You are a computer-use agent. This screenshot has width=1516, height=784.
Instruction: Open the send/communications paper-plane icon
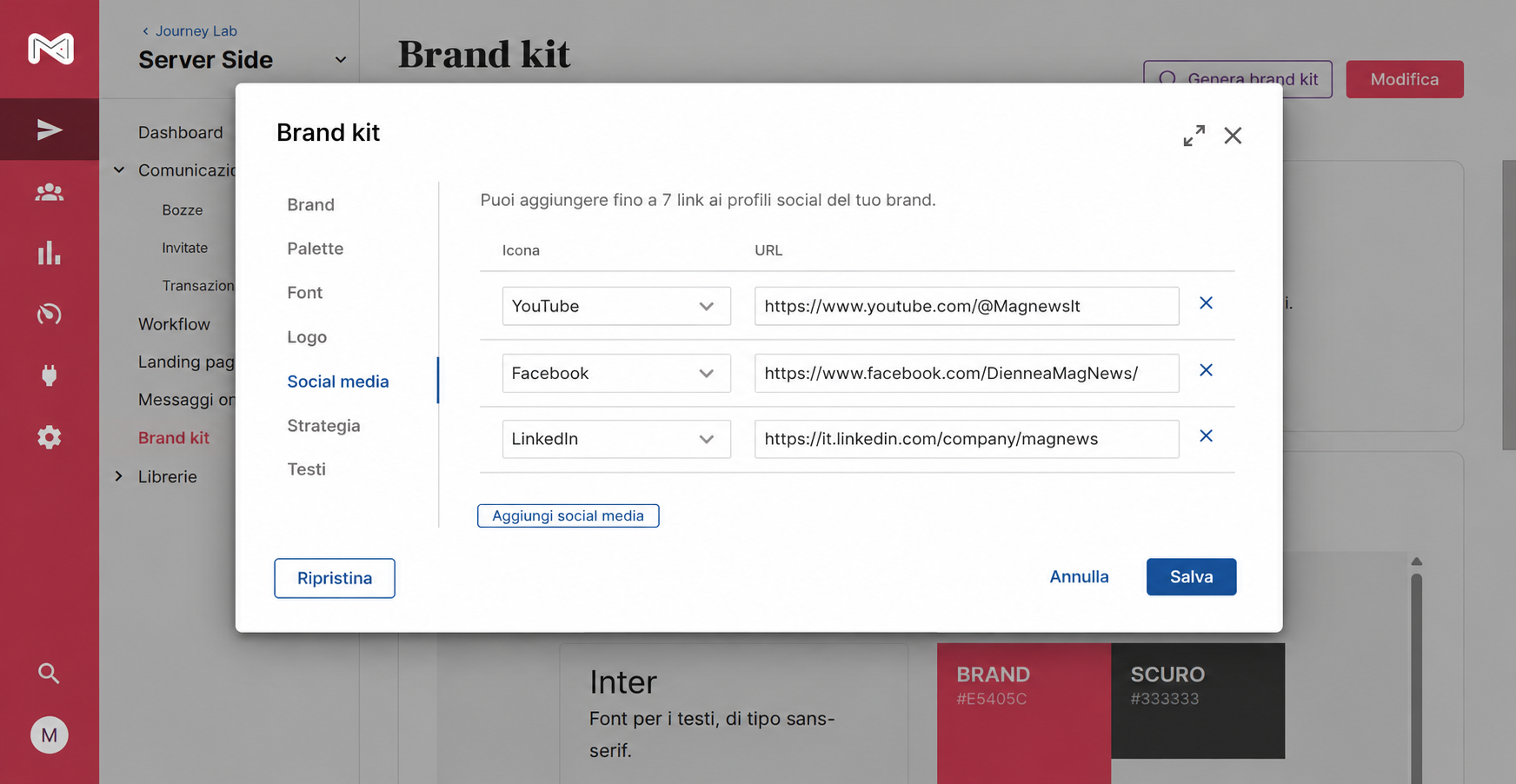point(50,130)
